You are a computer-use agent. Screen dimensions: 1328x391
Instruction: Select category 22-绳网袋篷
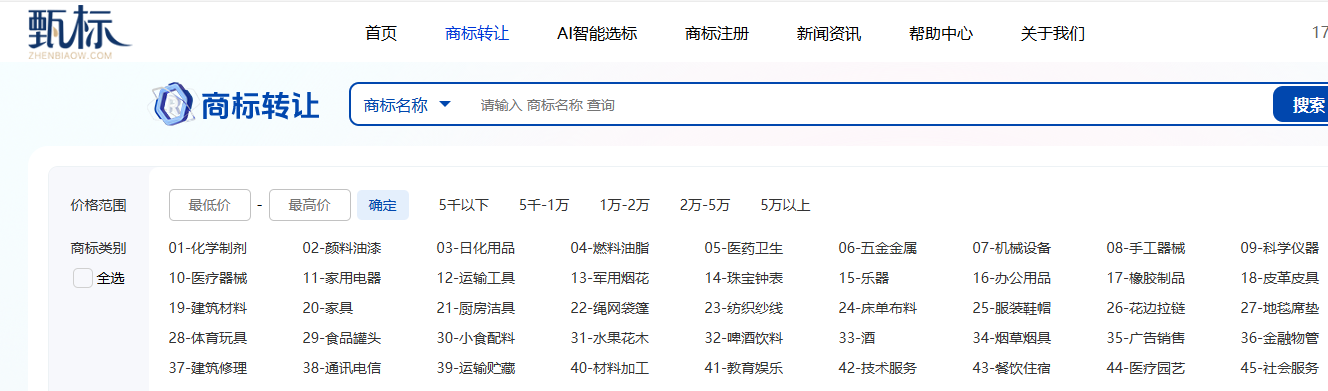click(x=610, y=308)
